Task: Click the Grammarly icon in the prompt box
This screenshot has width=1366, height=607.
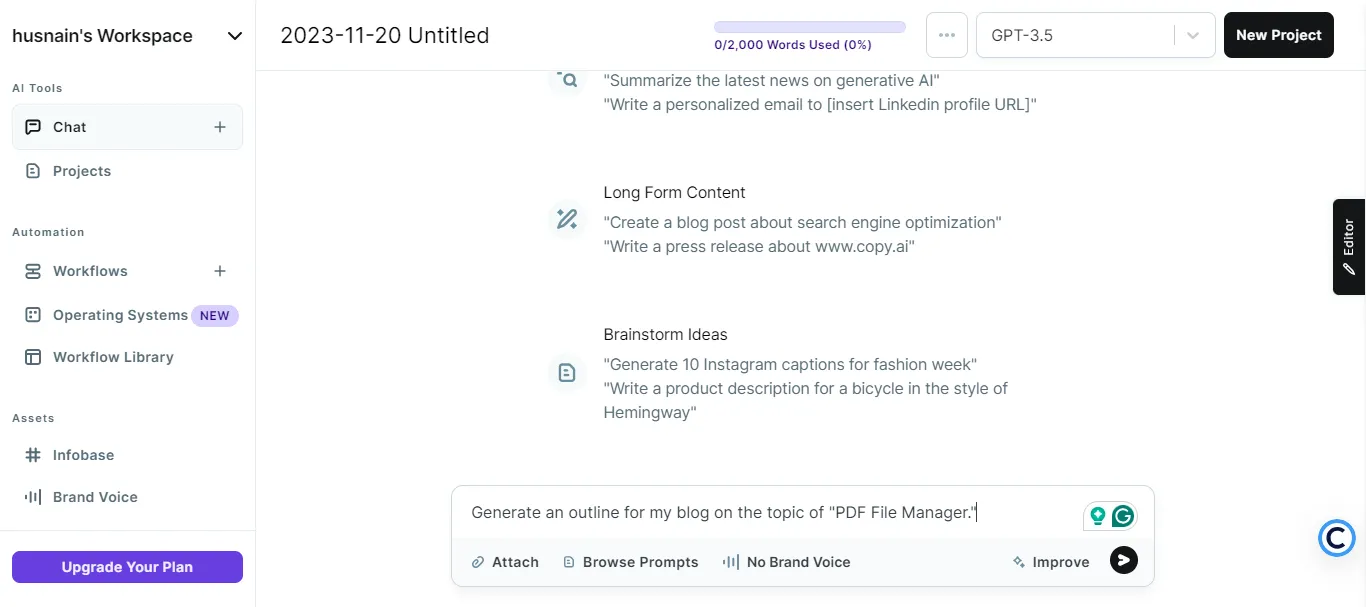Action: 1123,516
